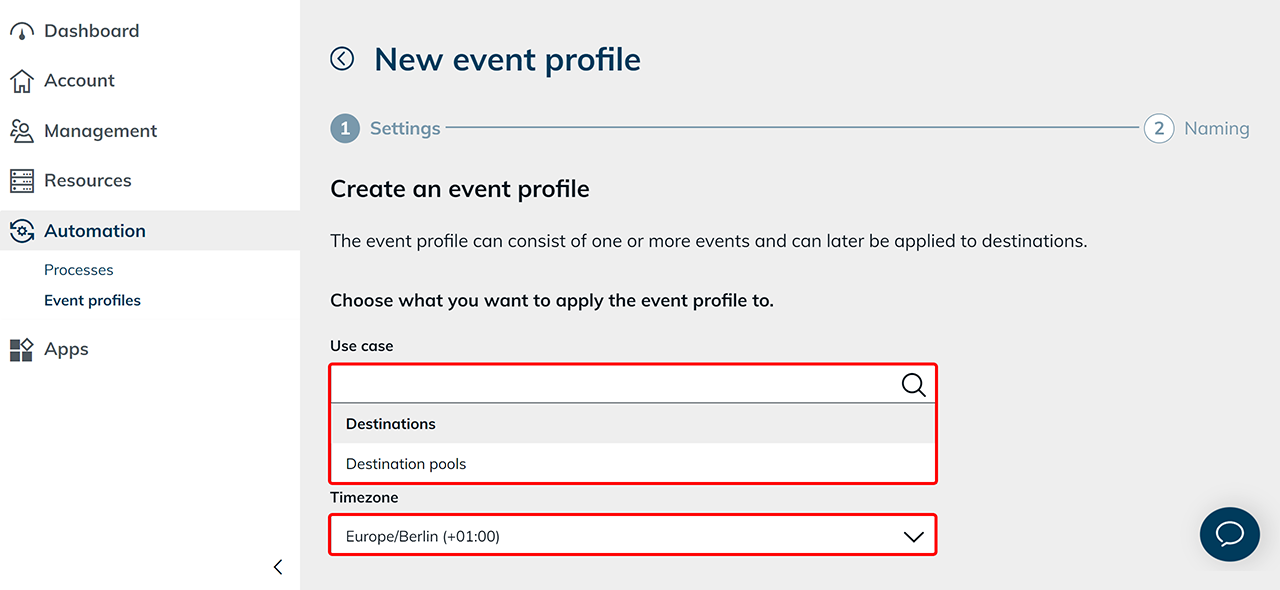Screen dimensions: 1280x590
Task: Click the Resources server rack icon
Action: click(x=21, y=181)
